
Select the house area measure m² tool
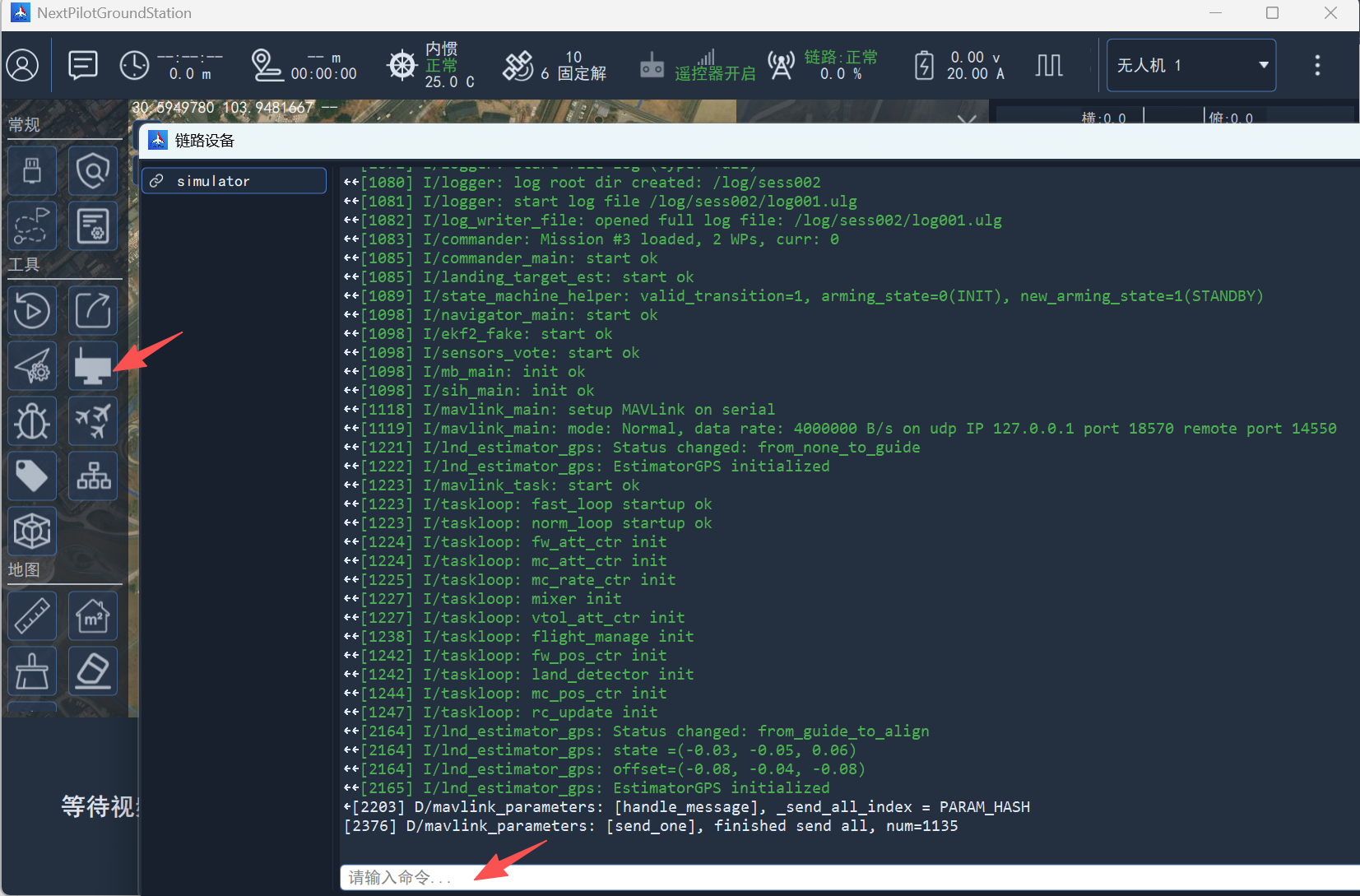93,615
